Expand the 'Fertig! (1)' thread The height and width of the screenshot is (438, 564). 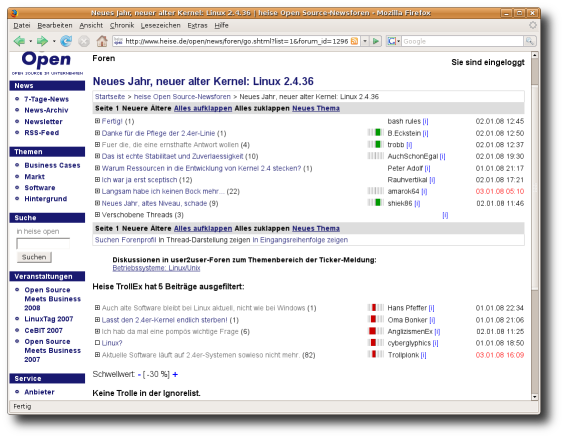point(97,121)
